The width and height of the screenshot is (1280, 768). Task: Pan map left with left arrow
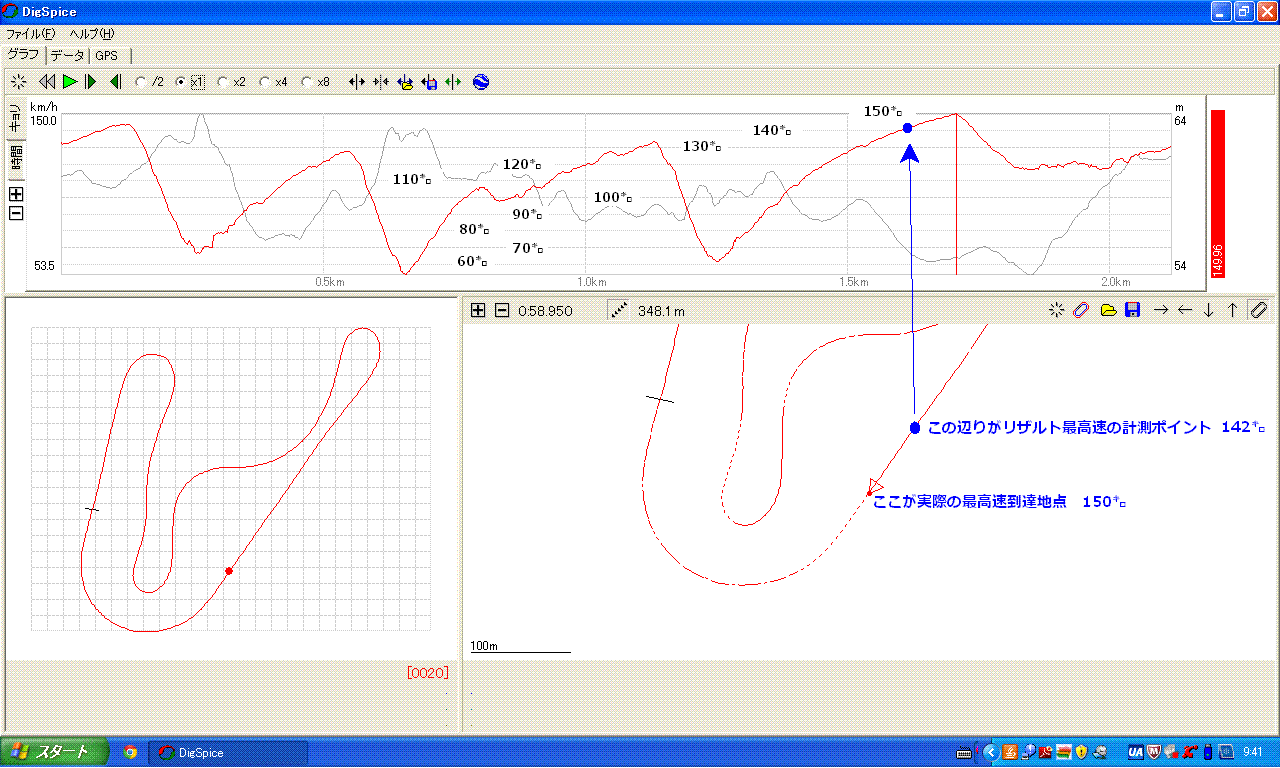(x=1185, y=310)
